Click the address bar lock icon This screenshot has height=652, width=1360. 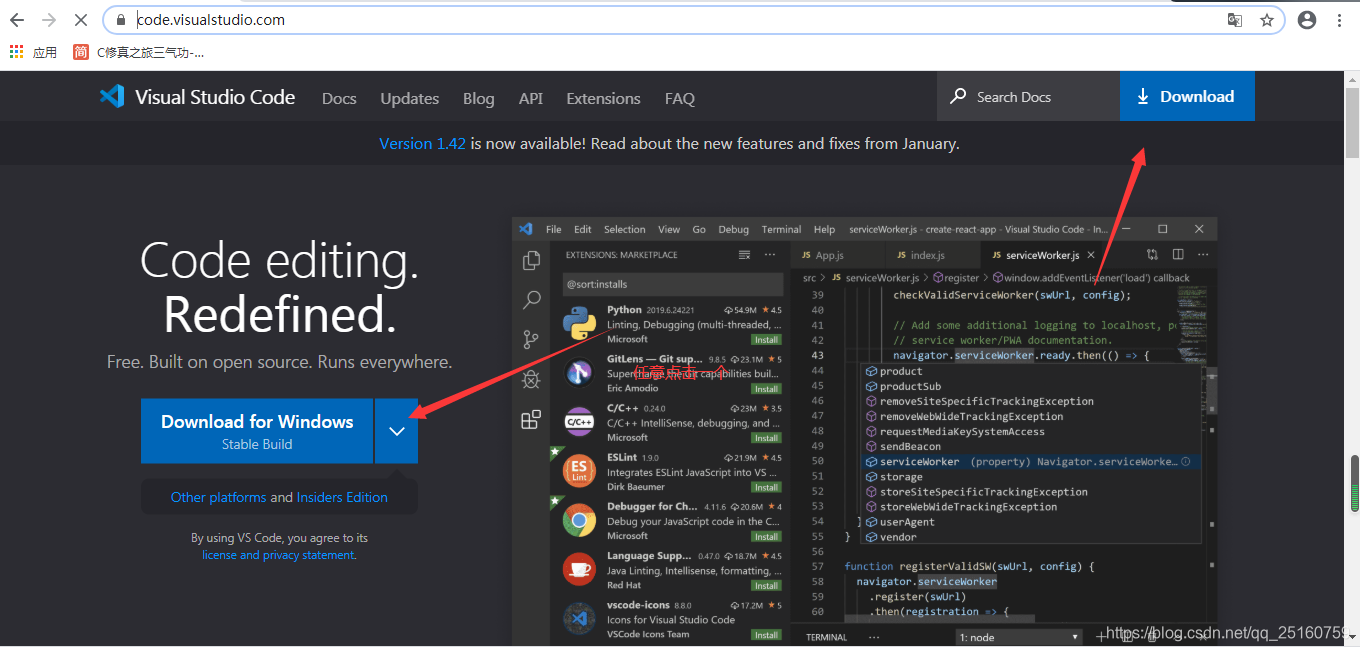coord(121,20)
